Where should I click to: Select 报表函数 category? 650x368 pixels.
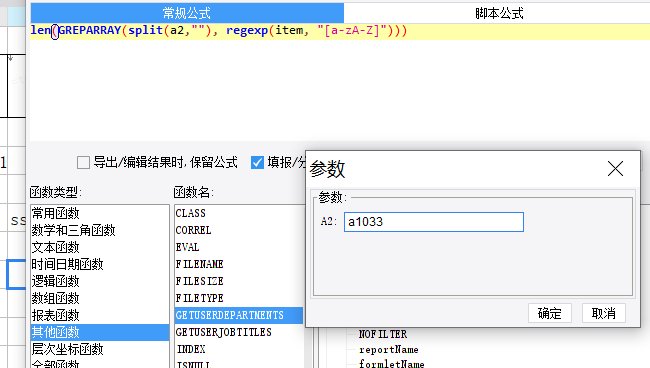99,315
